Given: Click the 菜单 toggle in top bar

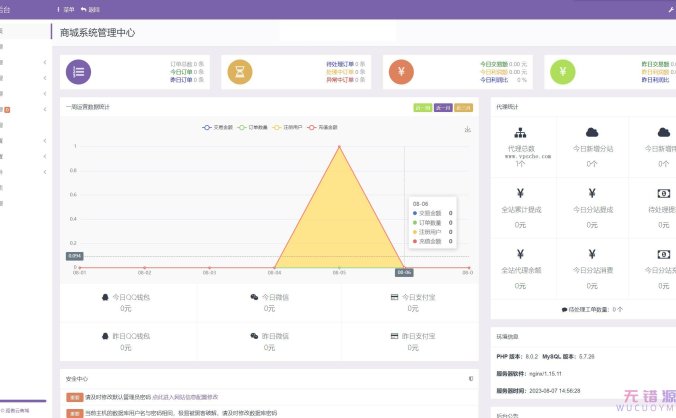Looking at the screenshot, I should [x=66, y=8].
